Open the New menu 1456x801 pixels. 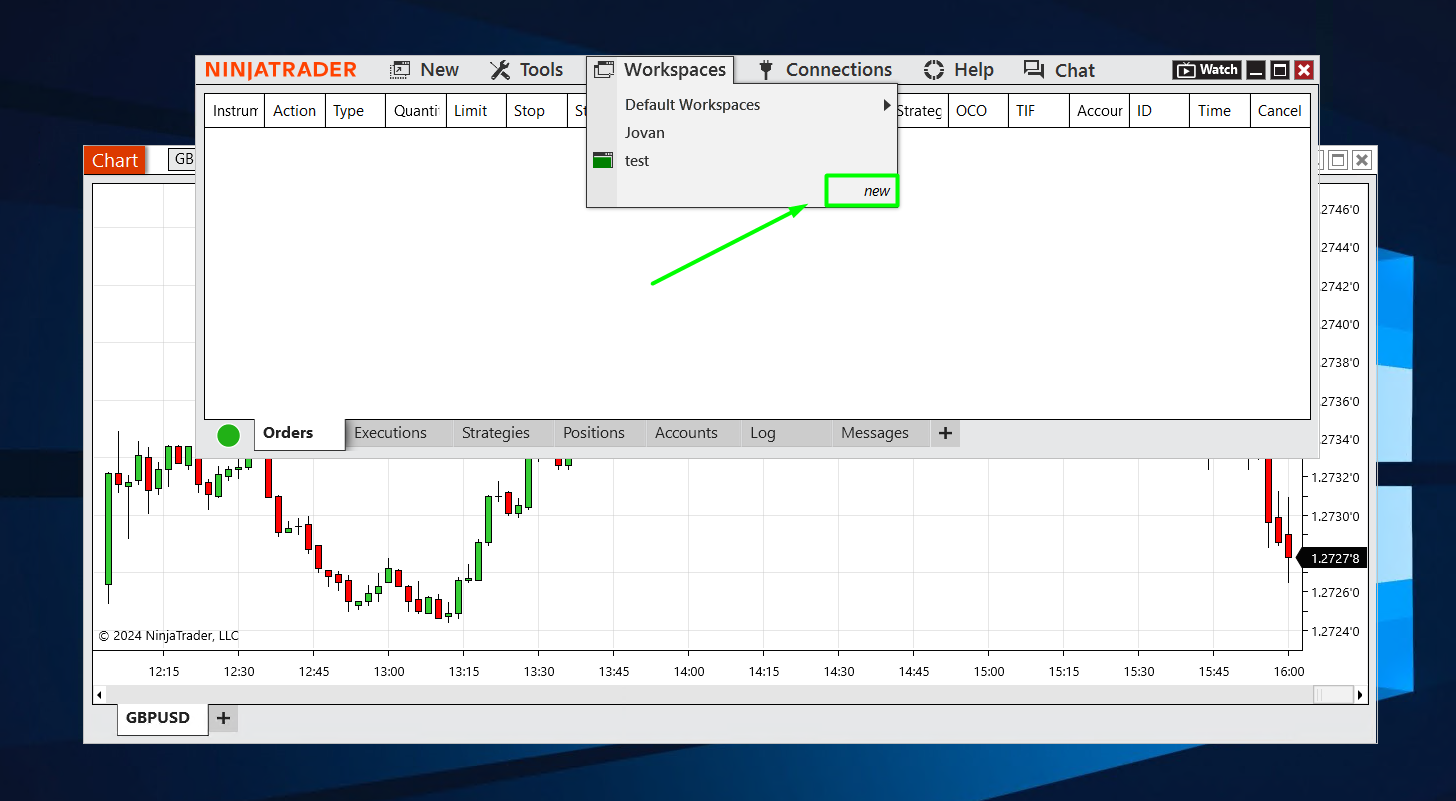click(x=425, y=70)
